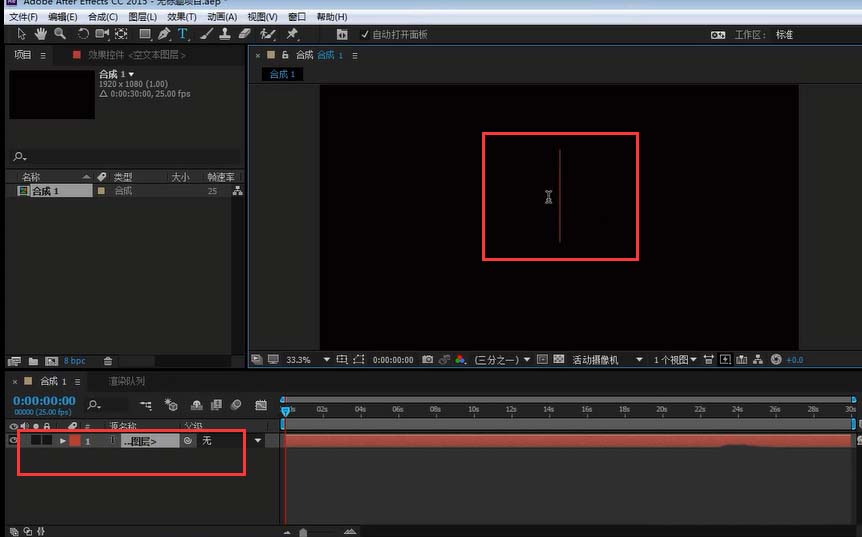
Task: Select the Zoom magnifier tool
Action: point(60,34)
